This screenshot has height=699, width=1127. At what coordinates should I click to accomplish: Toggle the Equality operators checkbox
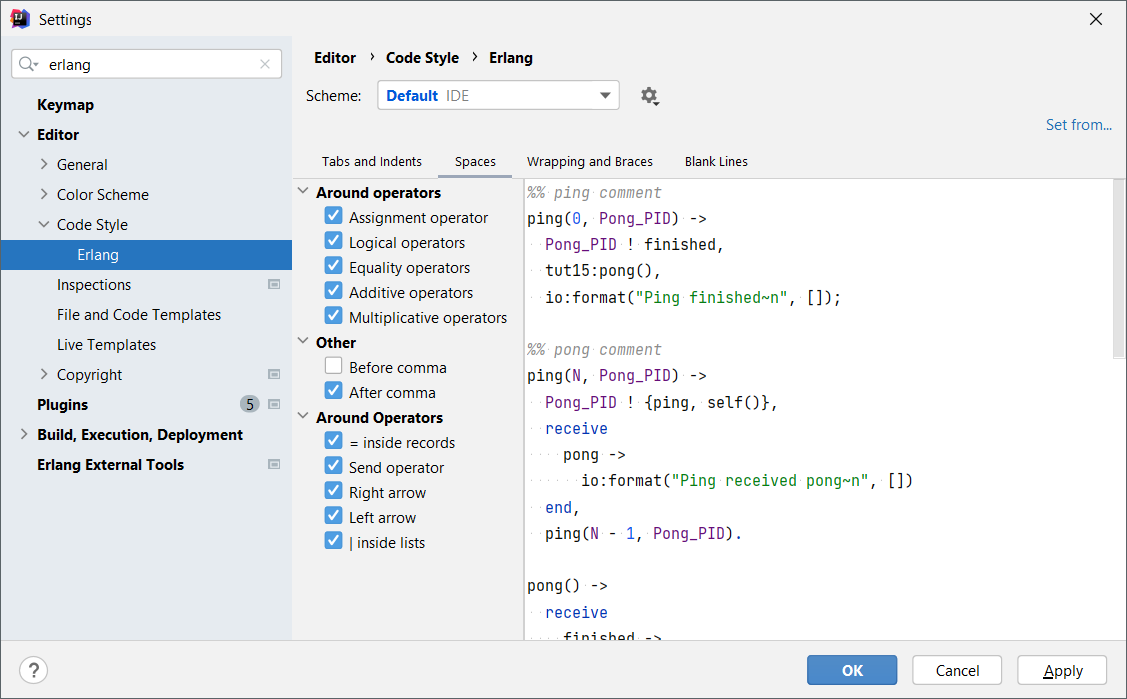coord(334,266)
